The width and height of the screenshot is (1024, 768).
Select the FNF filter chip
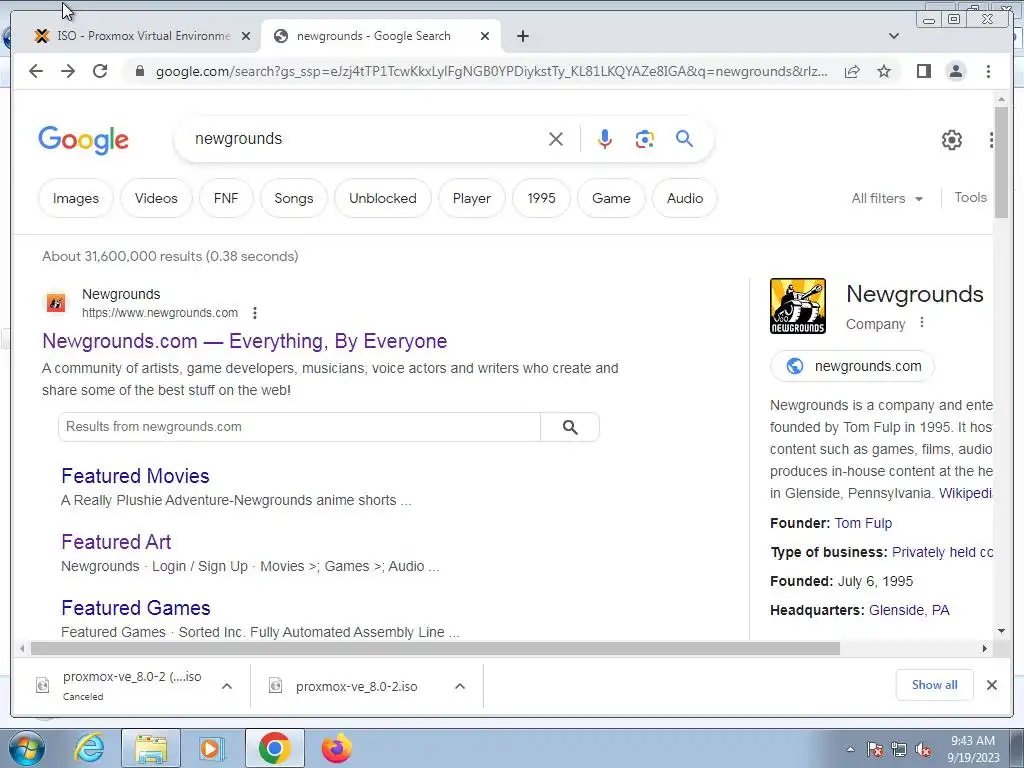[226, 199]
